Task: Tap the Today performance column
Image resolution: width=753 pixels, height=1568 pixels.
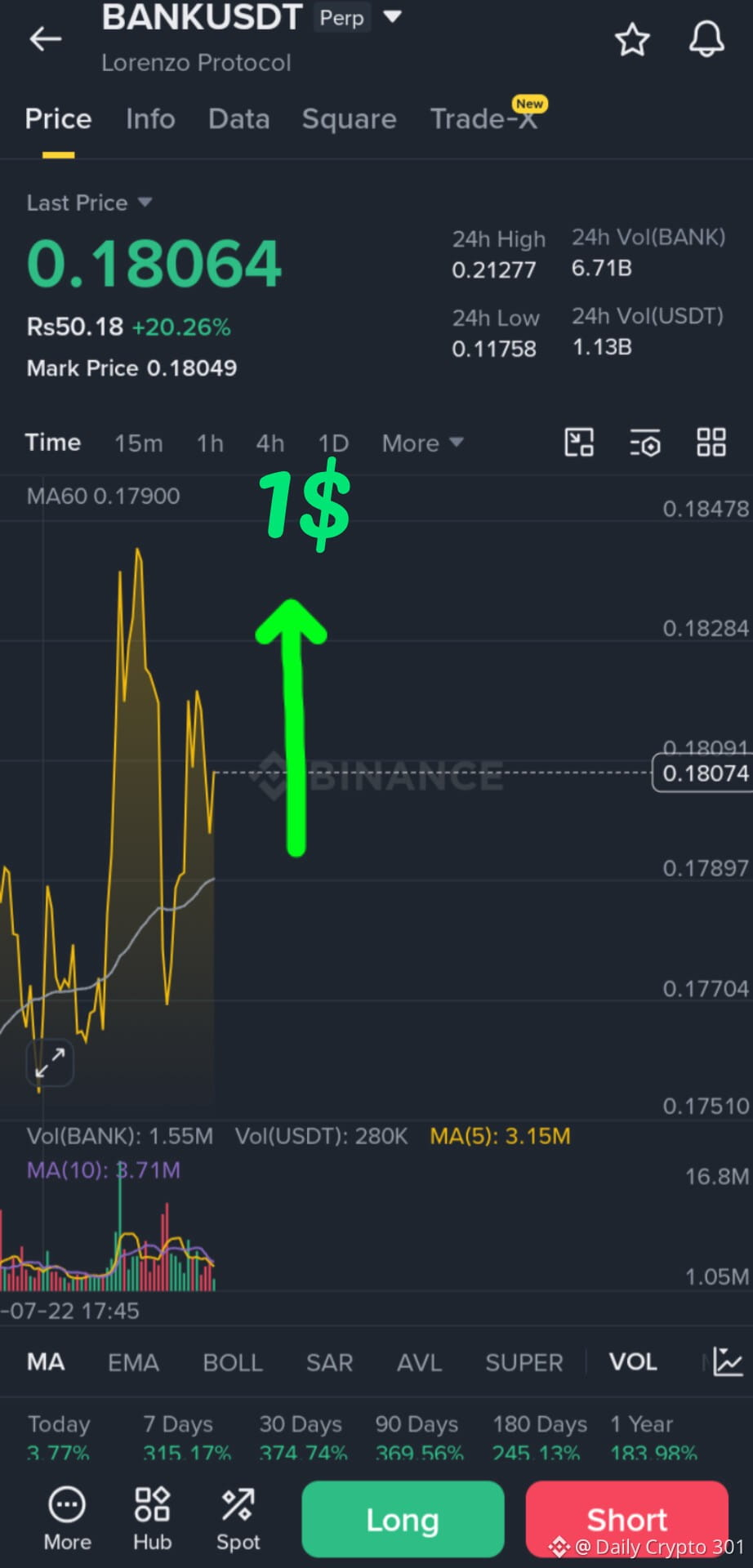Action: pos(58,1437)
